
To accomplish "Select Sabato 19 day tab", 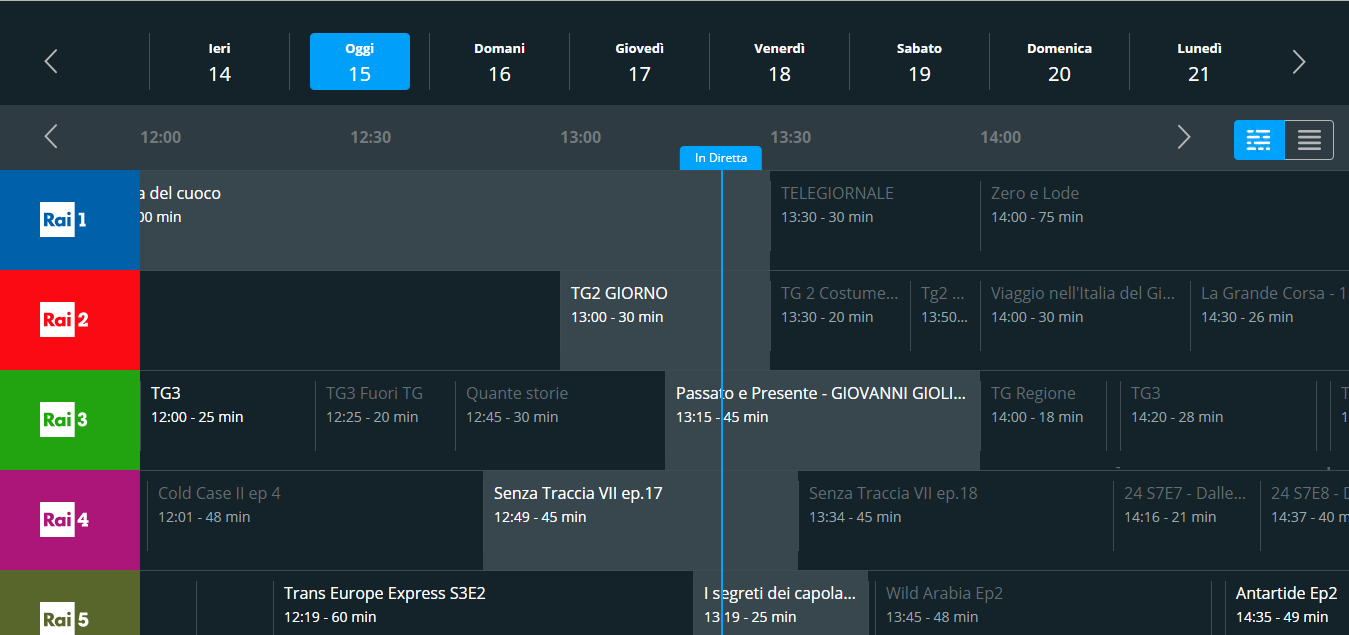I will [920, 62].
